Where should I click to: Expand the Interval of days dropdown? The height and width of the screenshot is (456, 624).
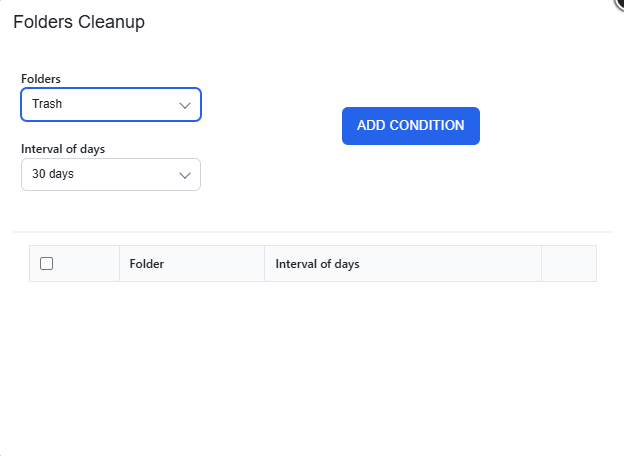(x=111, y=174)
